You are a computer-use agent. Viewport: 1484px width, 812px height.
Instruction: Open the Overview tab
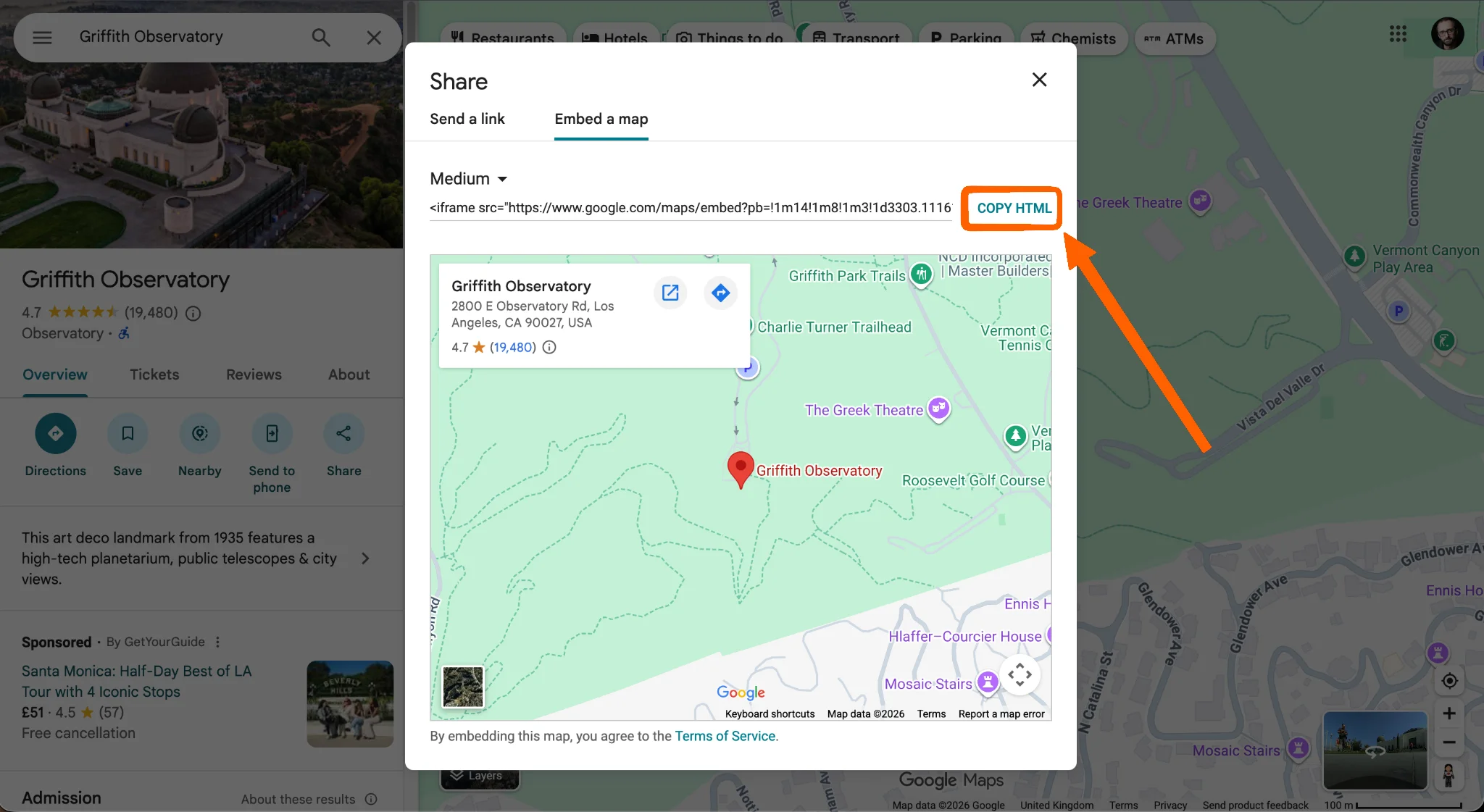[55, 374]
